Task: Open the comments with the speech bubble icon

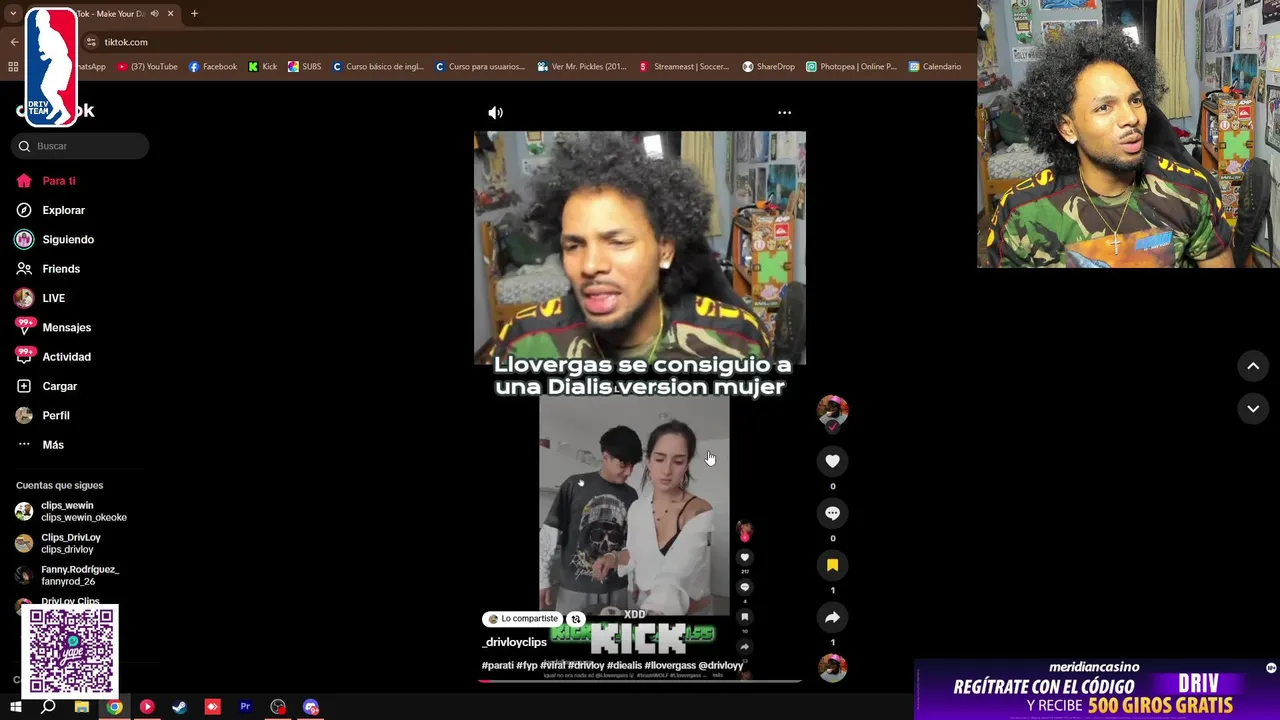Action: coord(832,513)
